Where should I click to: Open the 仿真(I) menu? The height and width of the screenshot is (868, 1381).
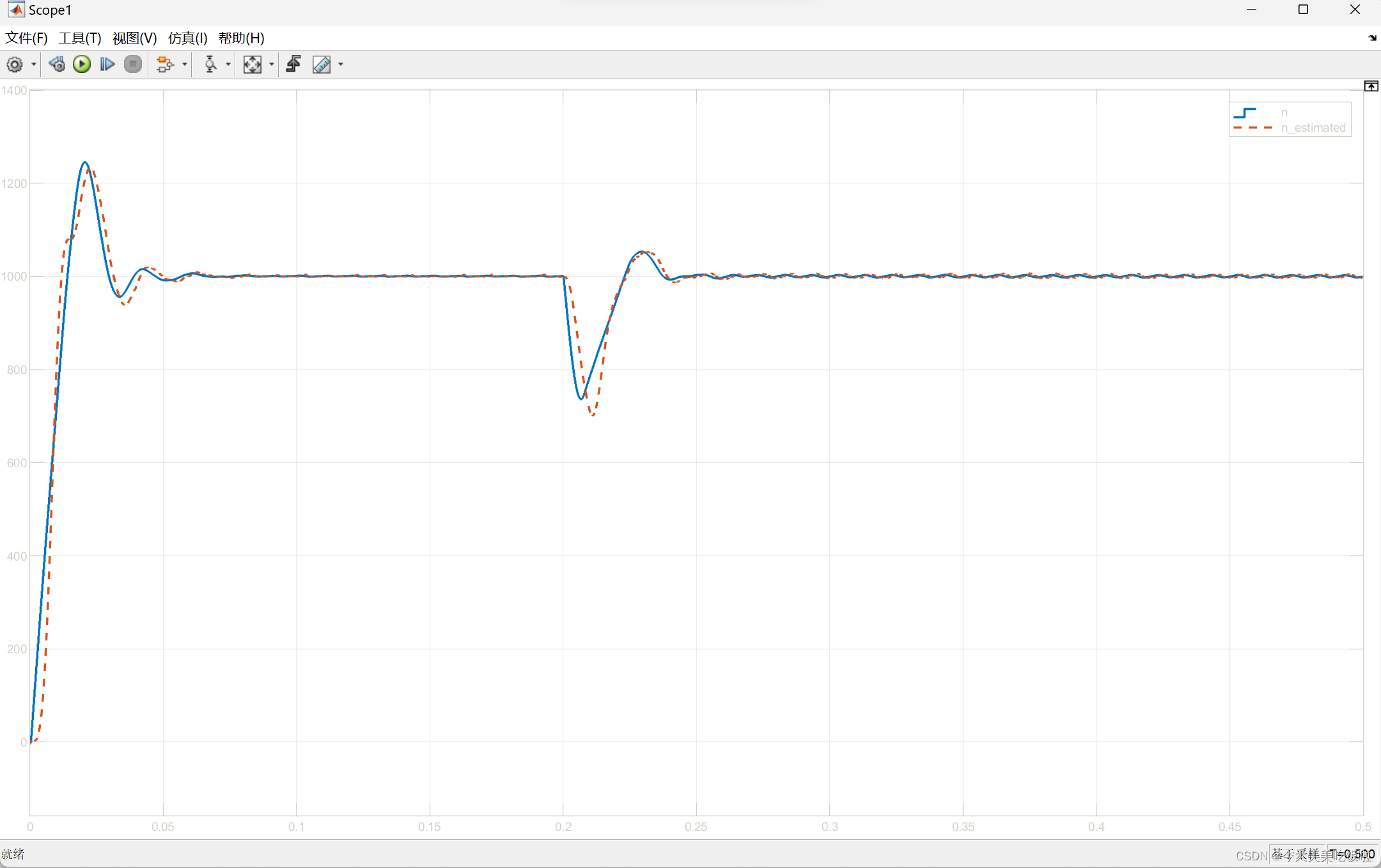(x=187, y=38)
